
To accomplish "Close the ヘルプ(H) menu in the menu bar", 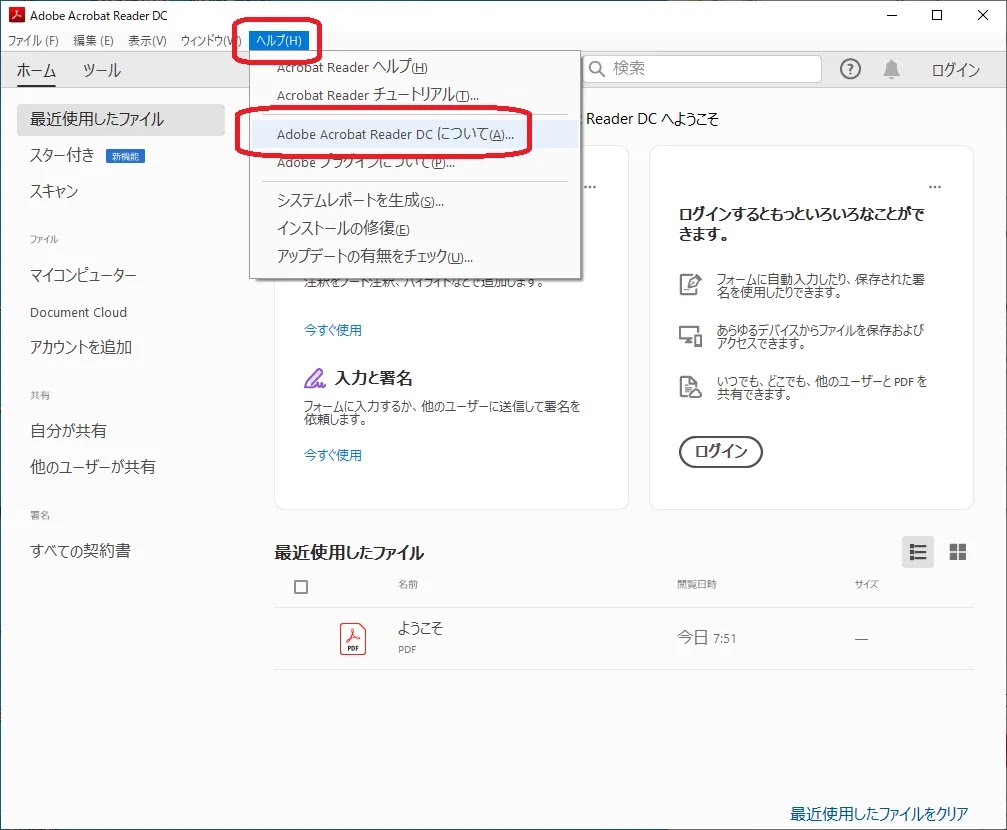I will point(279,40).
